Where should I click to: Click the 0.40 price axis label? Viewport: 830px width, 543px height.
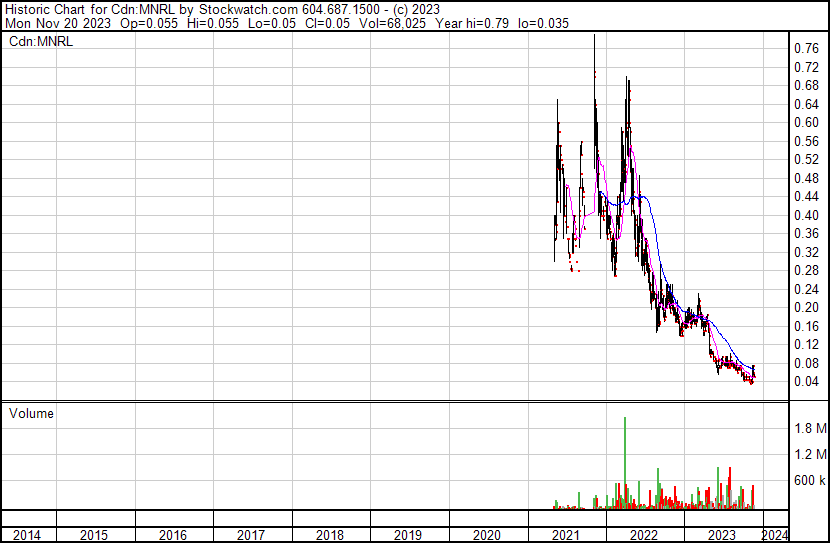coord(805,215)
